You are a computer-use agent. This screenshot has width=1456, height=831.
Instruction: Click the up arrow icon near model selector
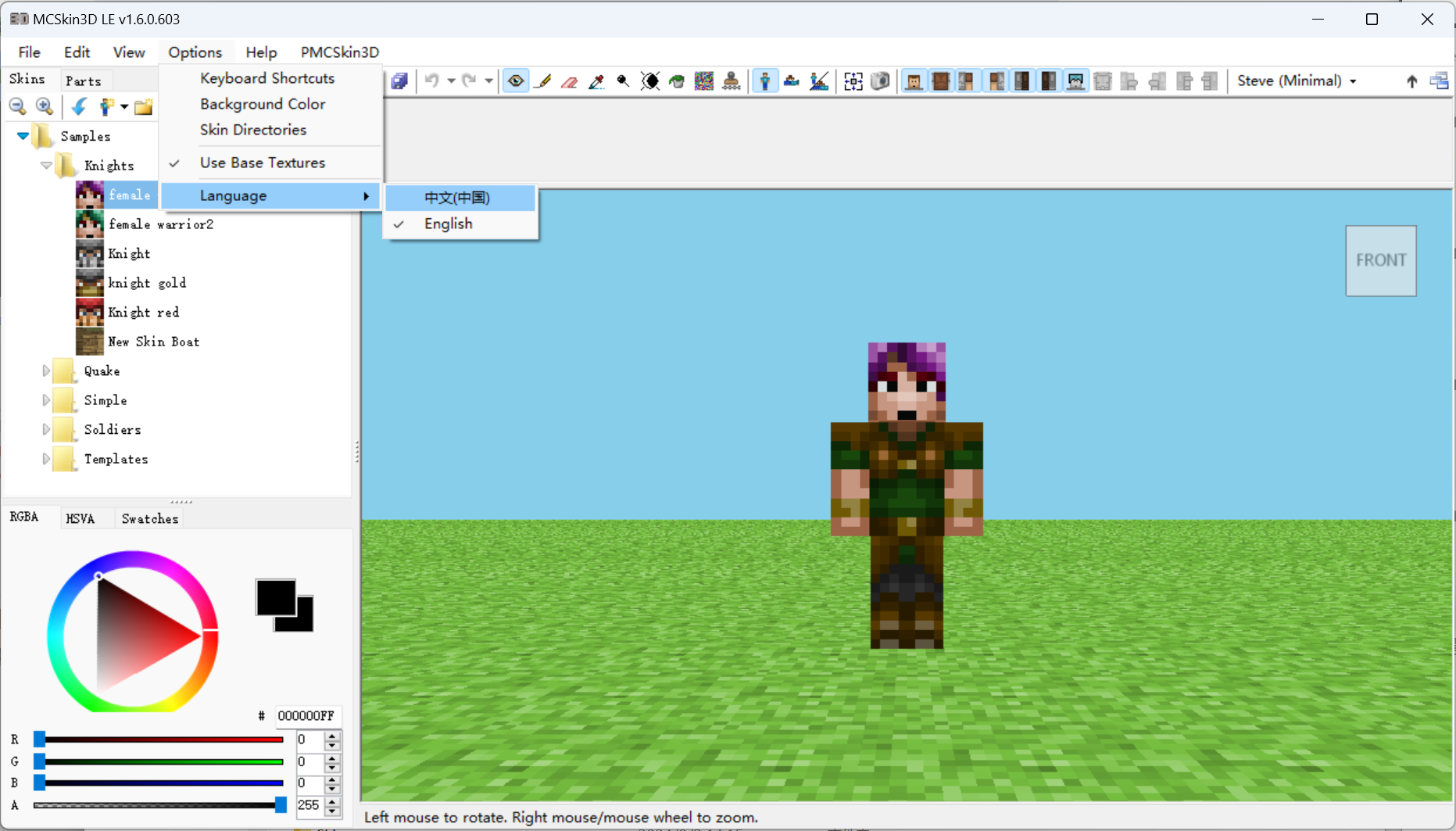(x=1411, y=81)
